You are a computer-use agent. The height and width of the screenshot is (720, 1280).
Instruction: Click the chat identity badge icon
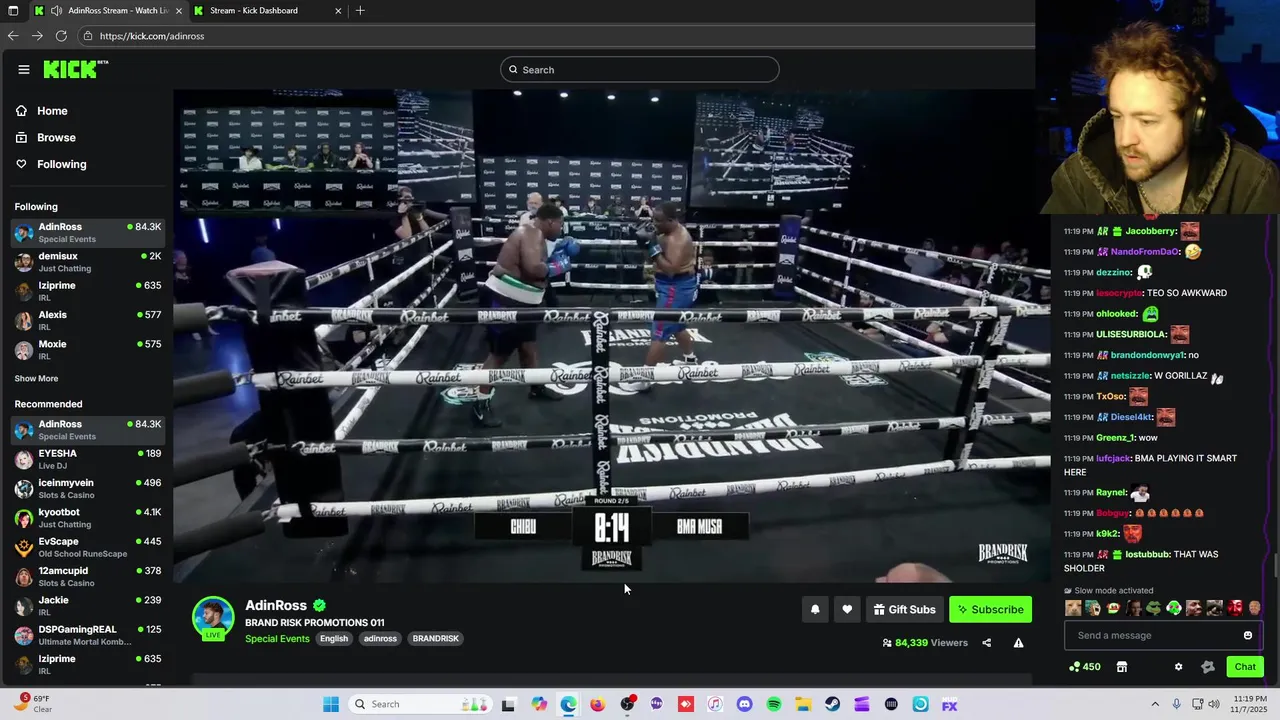[x=1207, y=667]
